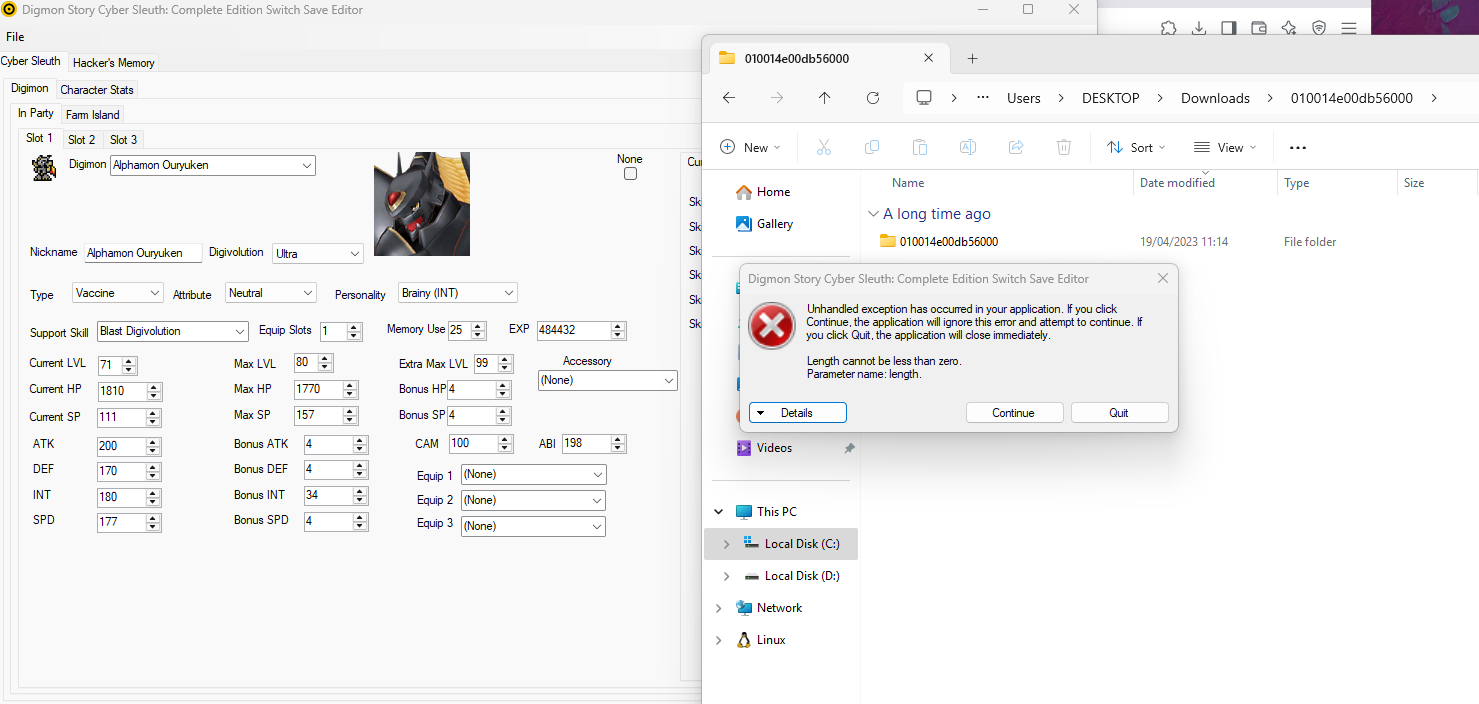The height and width of the screenshot is (704, 1479).
Task: Click the red error icon in dialog
Action: (x=772, y=326)
